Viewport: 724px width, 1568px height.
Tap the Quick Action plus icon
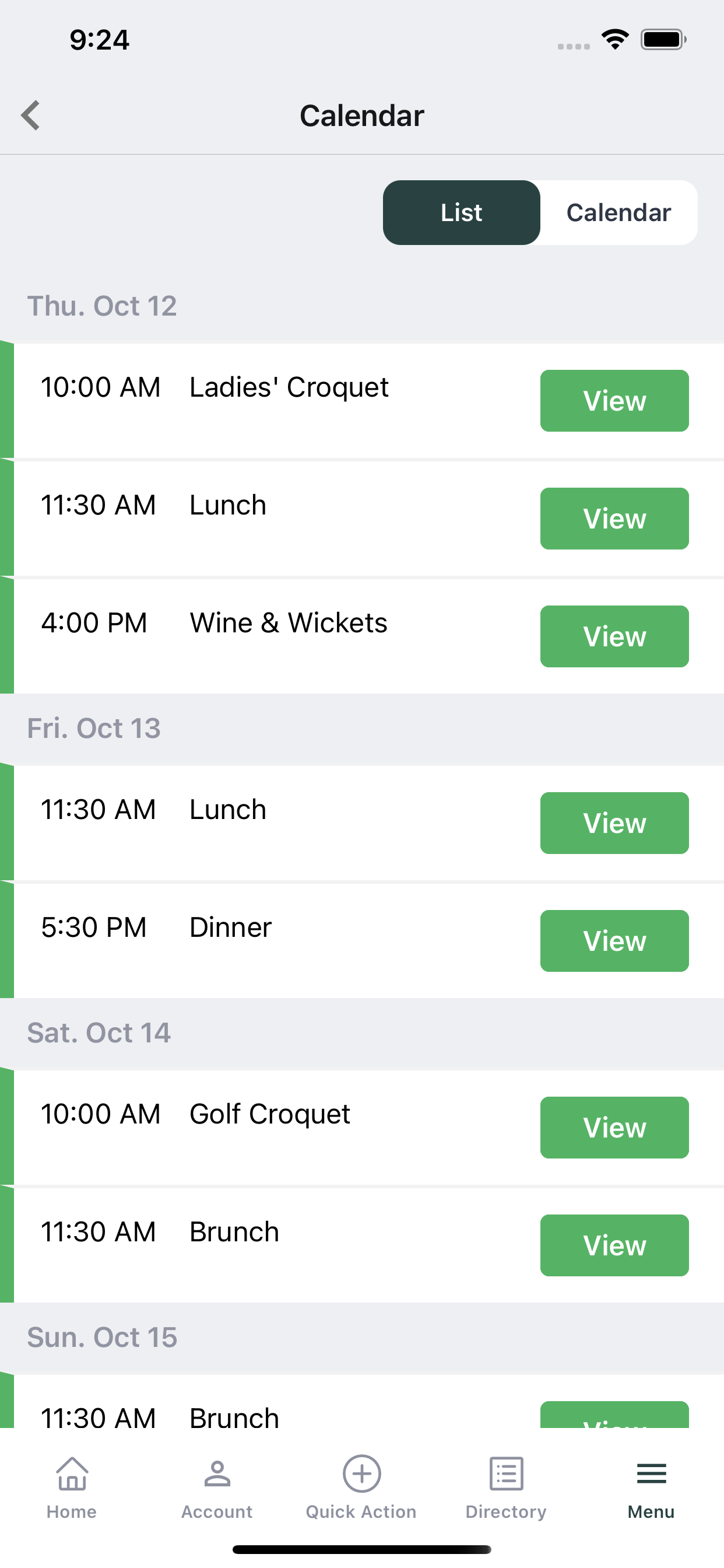(x=362, y=1473)
